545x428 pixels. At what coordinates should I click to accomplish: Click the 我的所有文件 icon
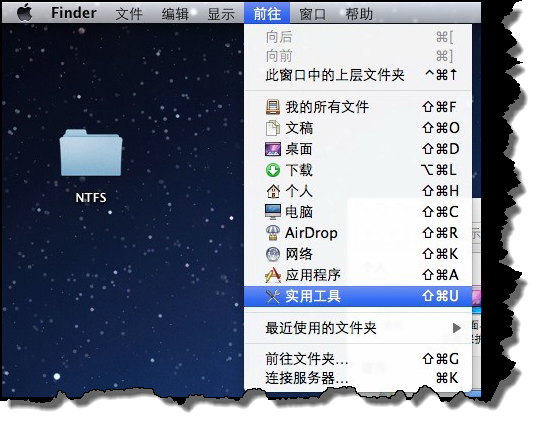(x=273, y=107)
